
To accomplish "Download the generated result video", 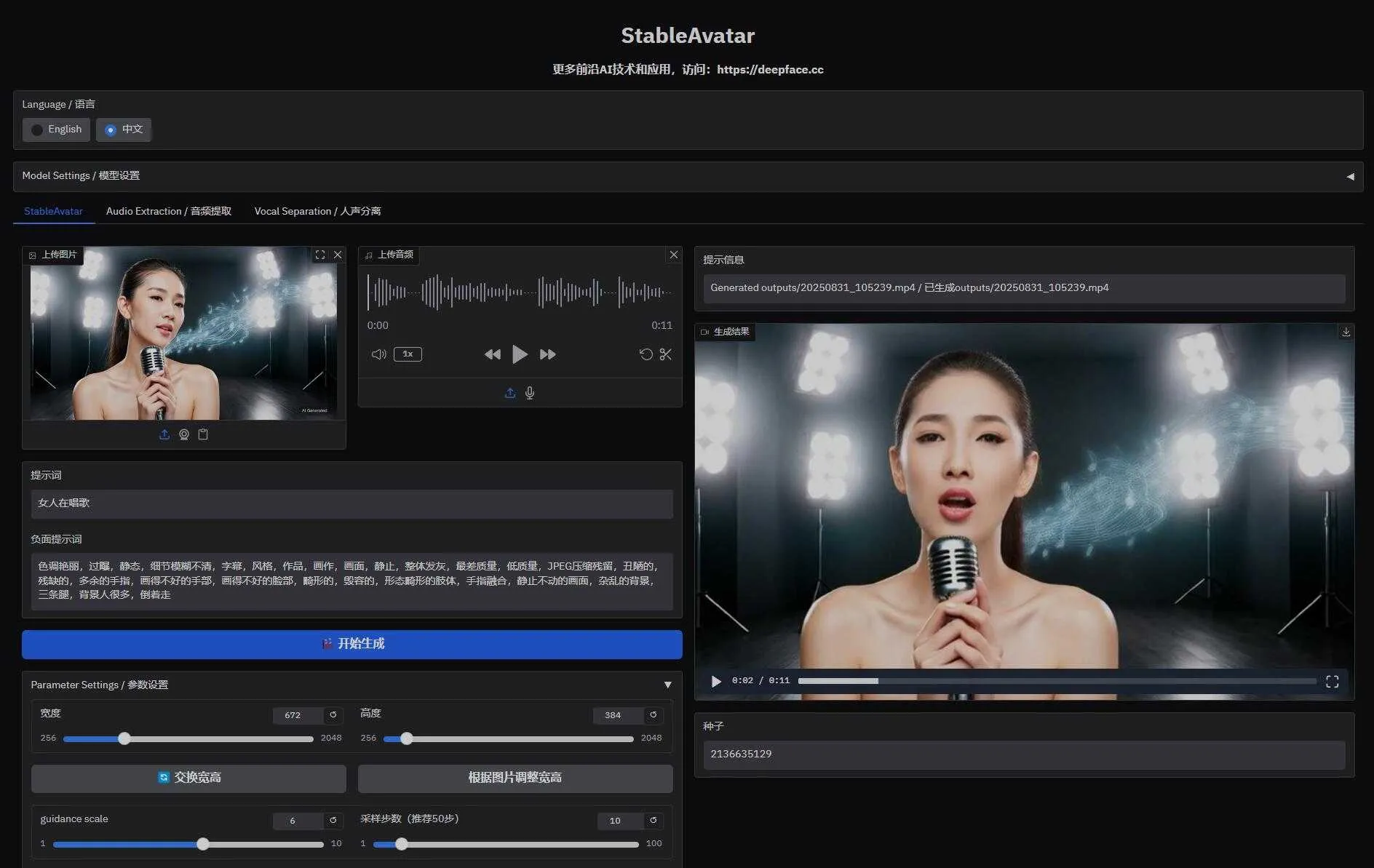I will coord(1346,332).
